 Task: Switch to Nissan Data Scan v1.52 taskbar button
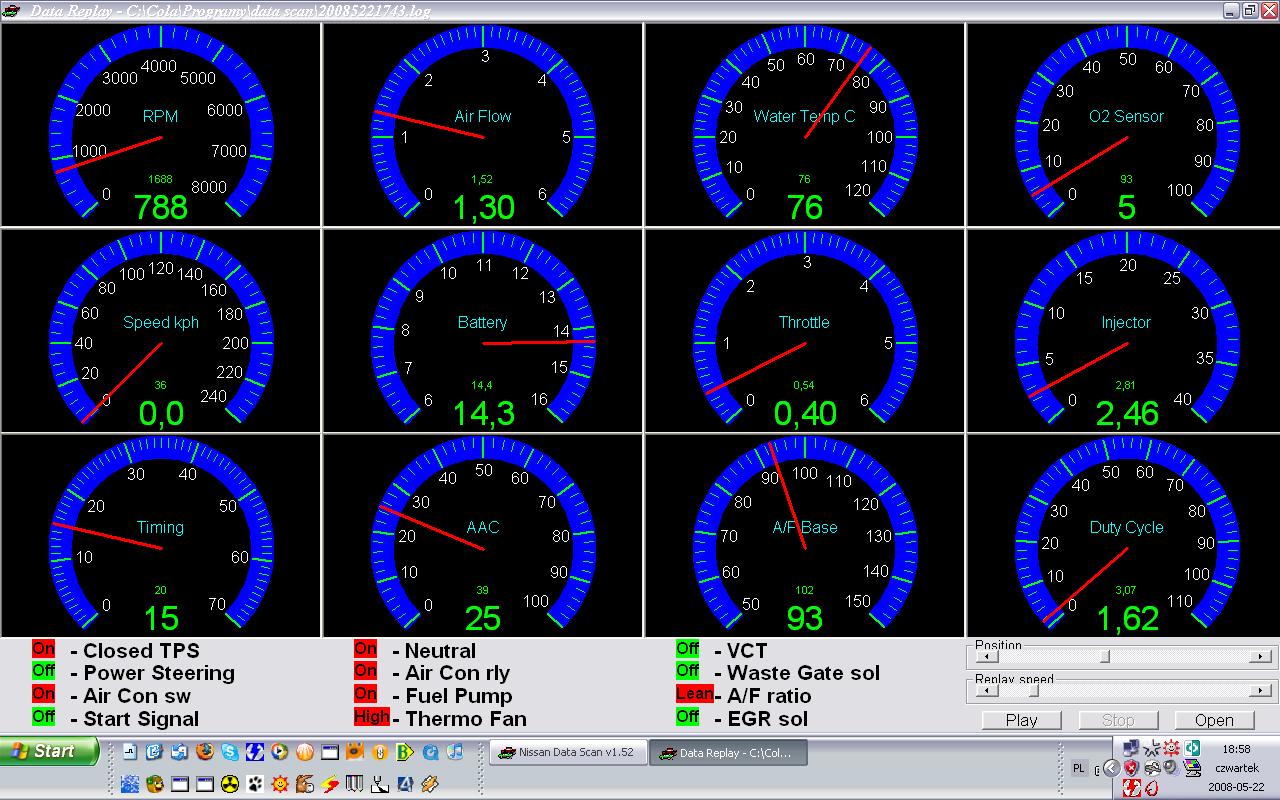pyautogui.click(x=566, y=753)
